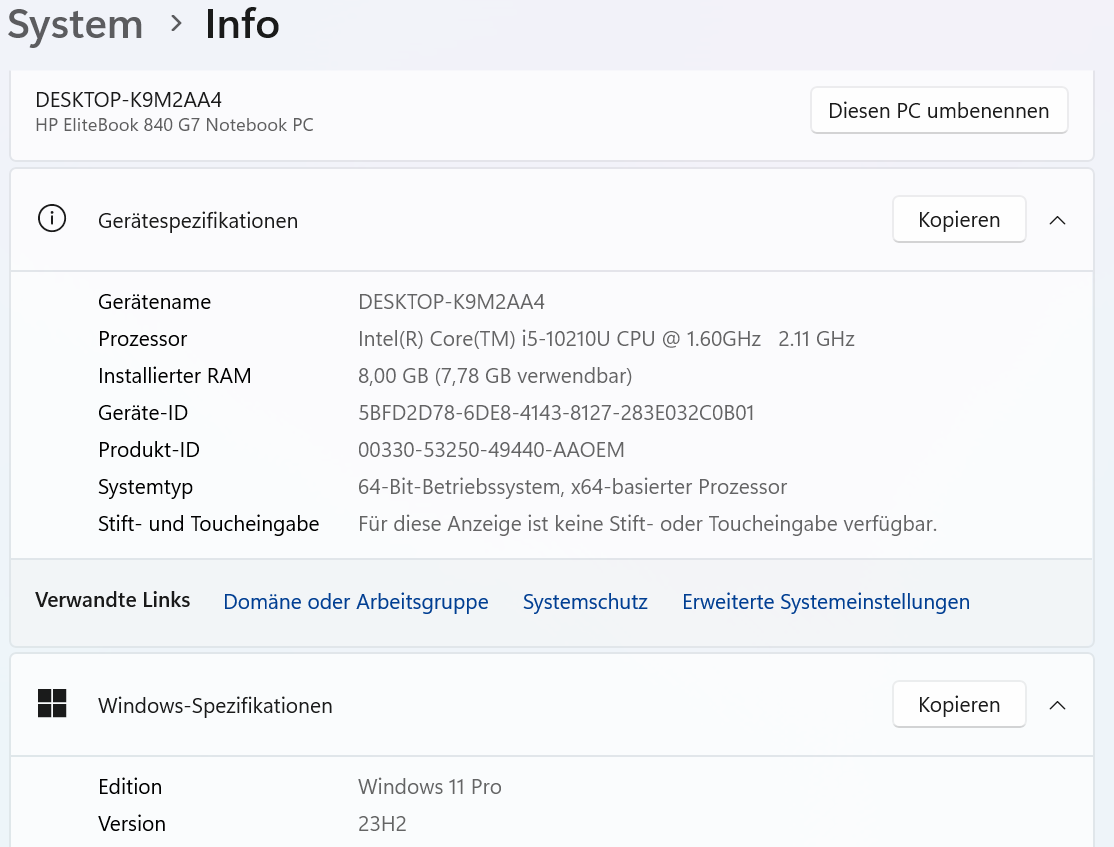
Task: Click Kopieren in Gerätespezifikationen
Action: click(x=959, y=220)
